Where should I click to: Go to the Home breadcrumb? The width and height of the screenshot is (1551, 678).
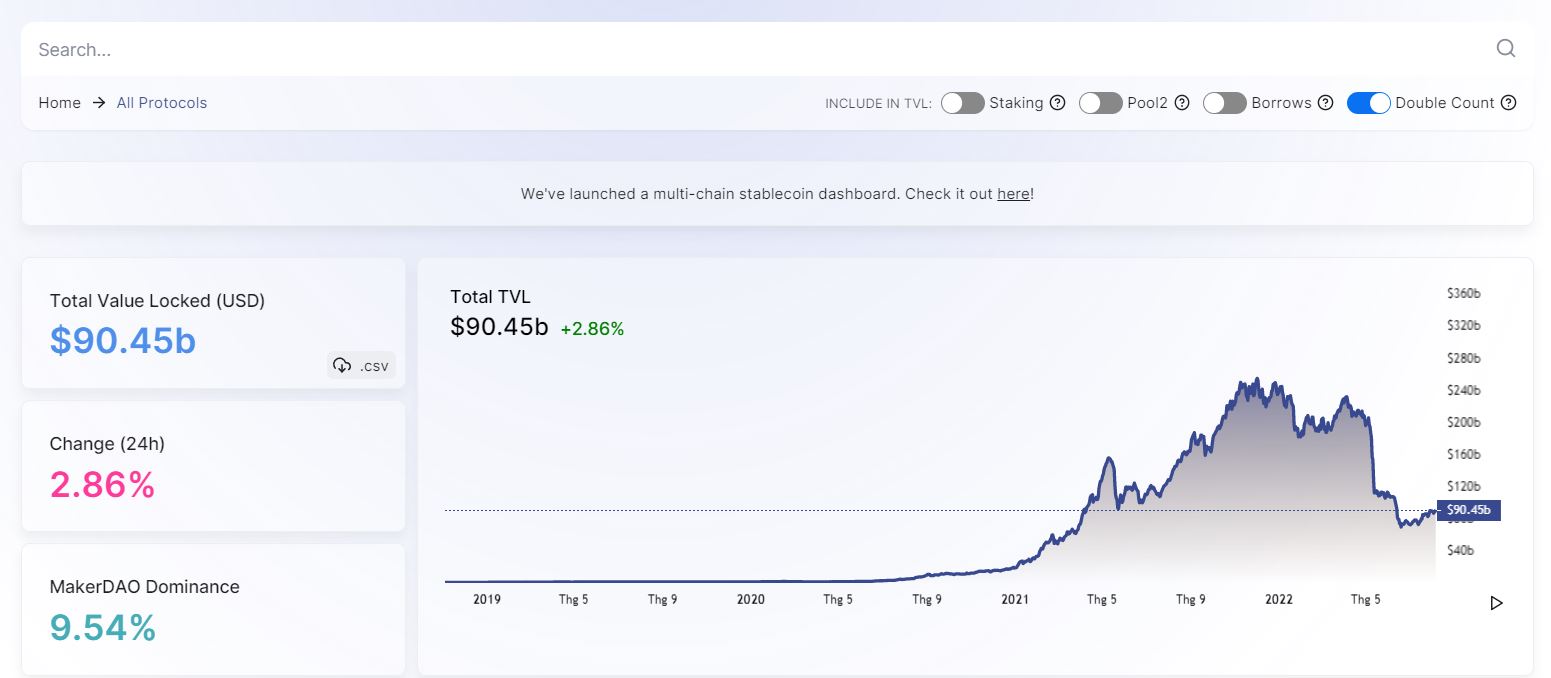point(60,103)
